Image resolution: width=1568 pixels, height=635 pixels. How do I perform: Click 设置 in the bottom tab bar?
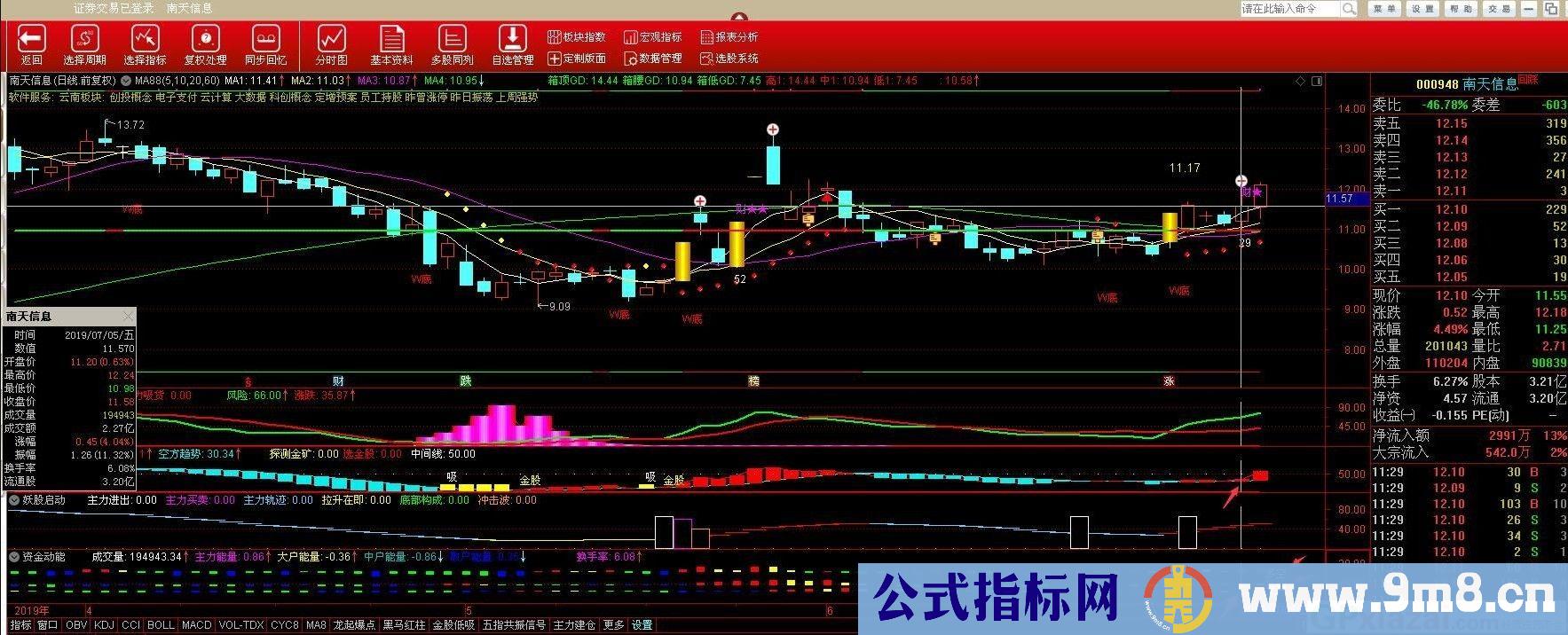pyautogui.click(x=642, y=625)
